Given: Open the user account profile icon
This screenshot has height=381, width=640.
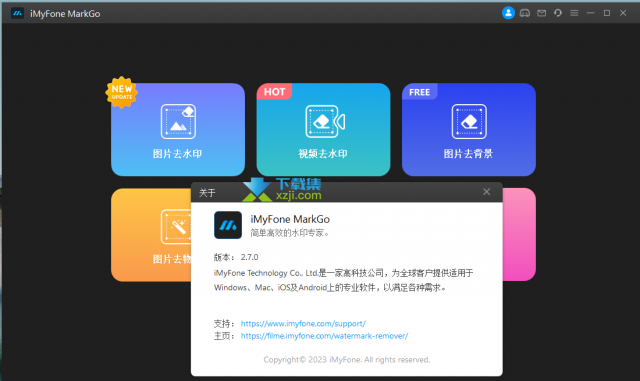Looking at the screenshot, I should tap(508, 13).
